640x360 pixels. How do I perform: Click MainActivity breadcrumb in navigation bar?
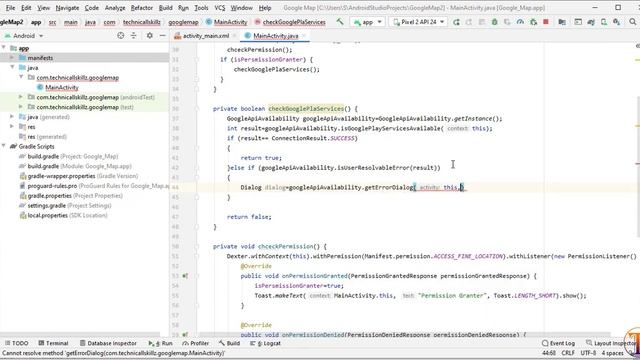pyautogui.click(x=227, y=22)
